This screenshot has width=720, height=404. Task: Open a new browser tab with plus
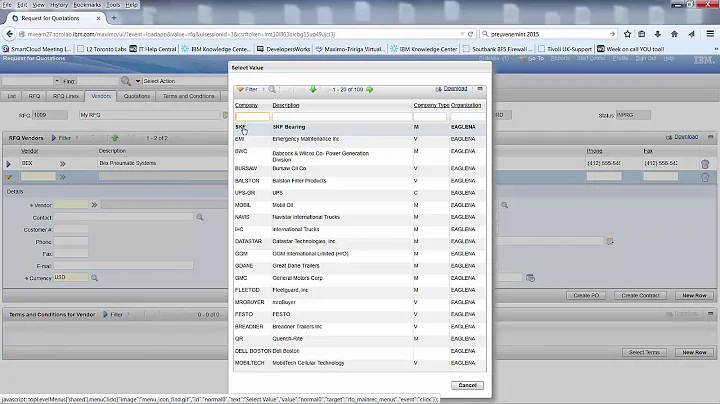click(114, 18)
